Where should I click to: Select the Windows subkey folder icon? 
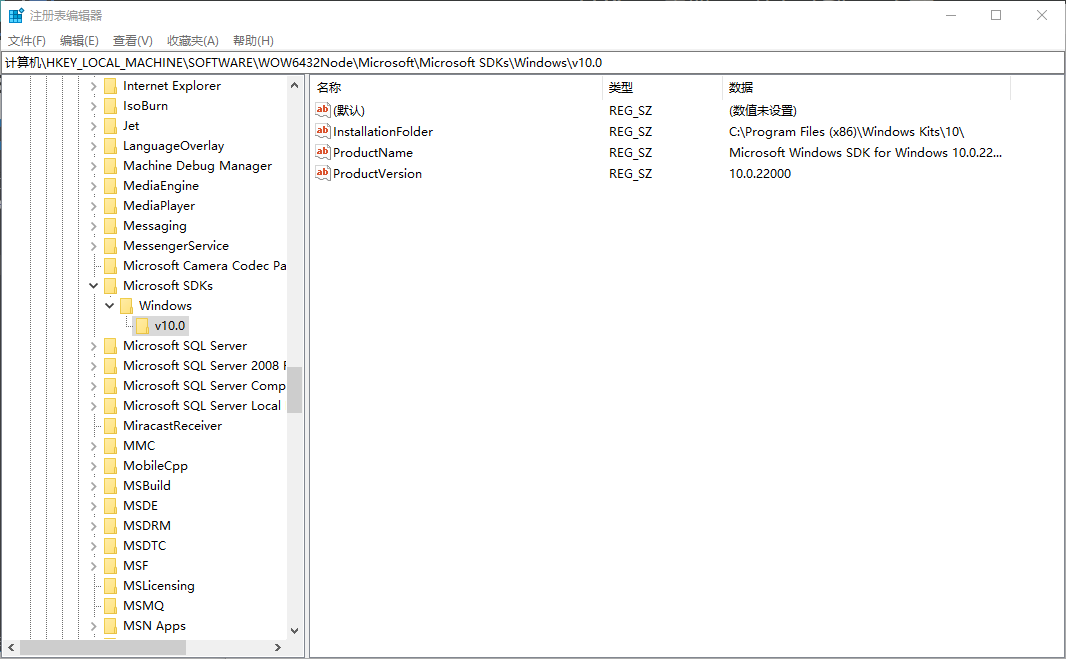126,306
